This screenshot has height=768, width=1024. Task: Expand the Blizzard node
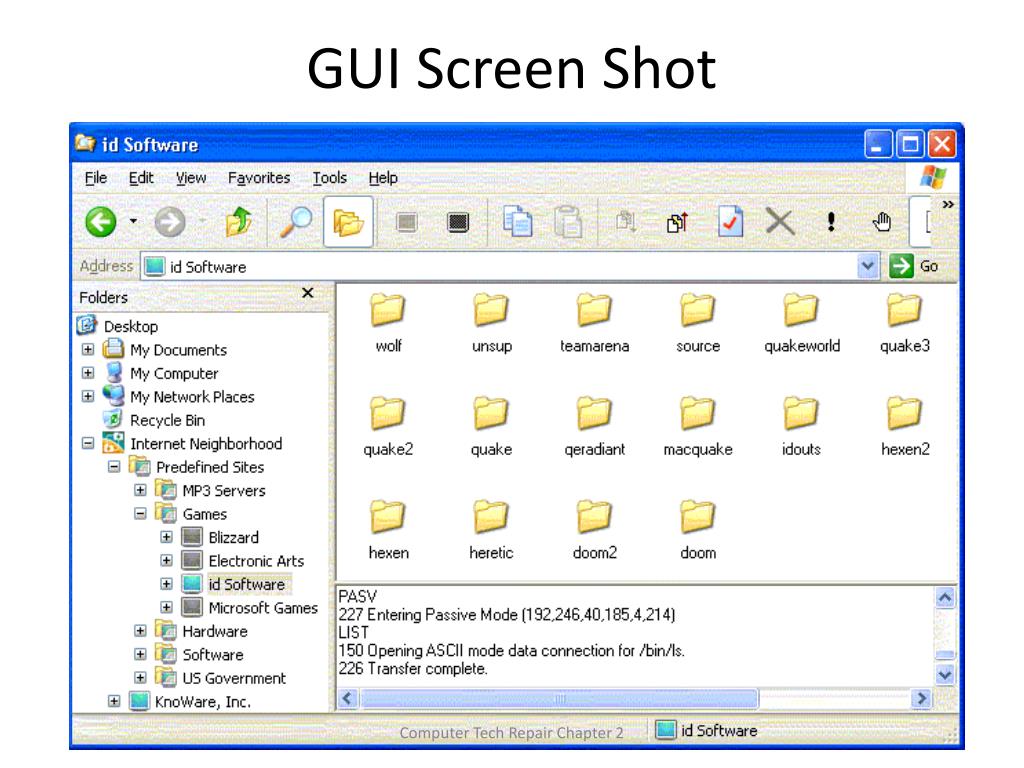tap(167, 537)
